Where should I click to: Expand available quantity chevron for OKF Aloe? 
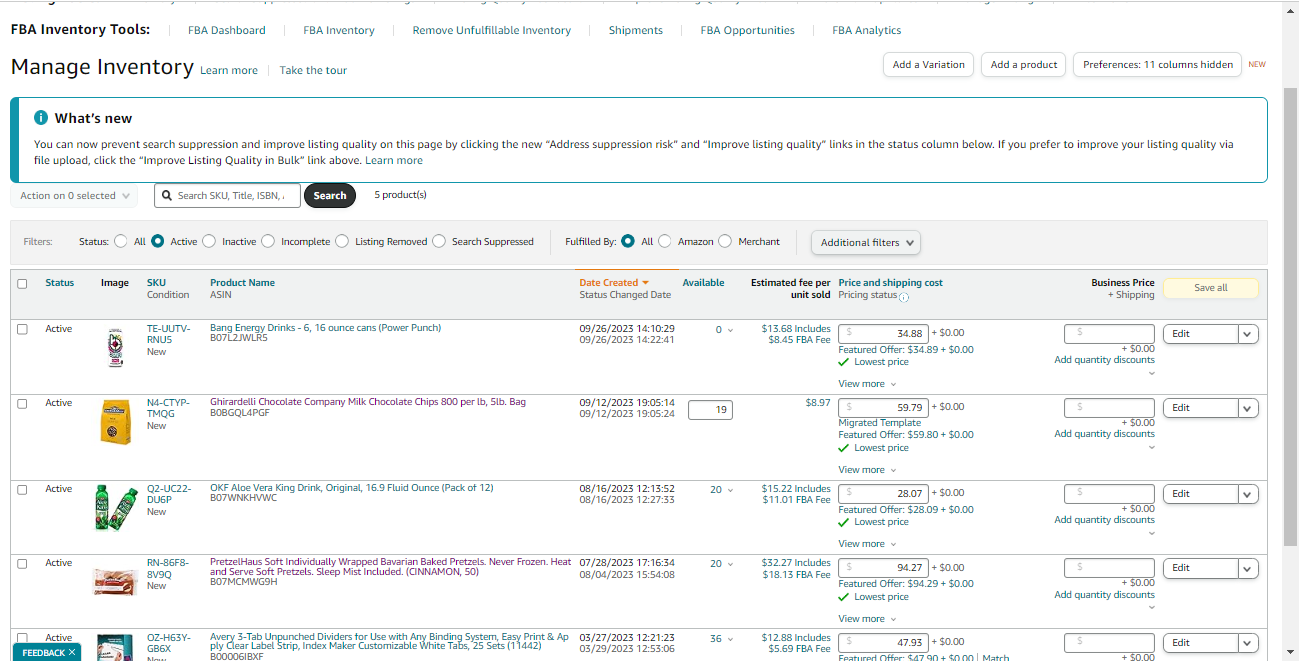tap(730, 490)
